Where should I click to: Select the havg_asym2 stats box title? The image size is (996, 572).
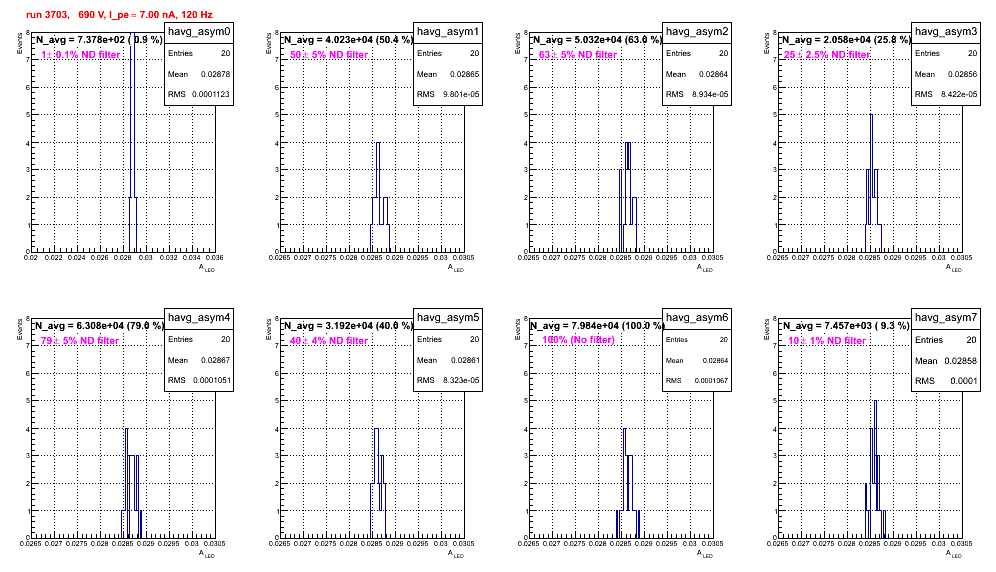[x=697, y=32]
